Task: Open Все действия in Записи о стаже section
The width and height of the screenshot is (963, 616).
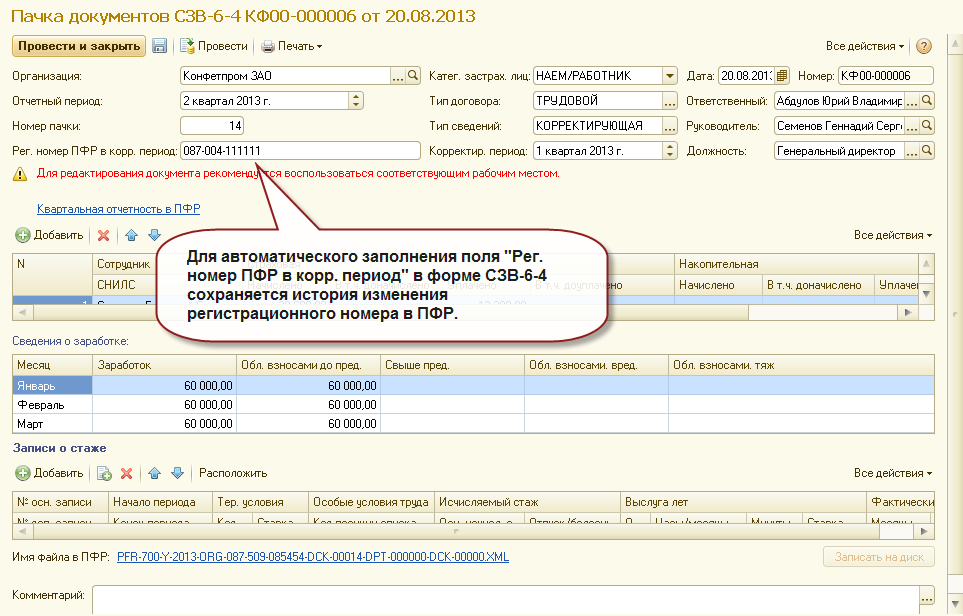Action: (x=893, y=474)
